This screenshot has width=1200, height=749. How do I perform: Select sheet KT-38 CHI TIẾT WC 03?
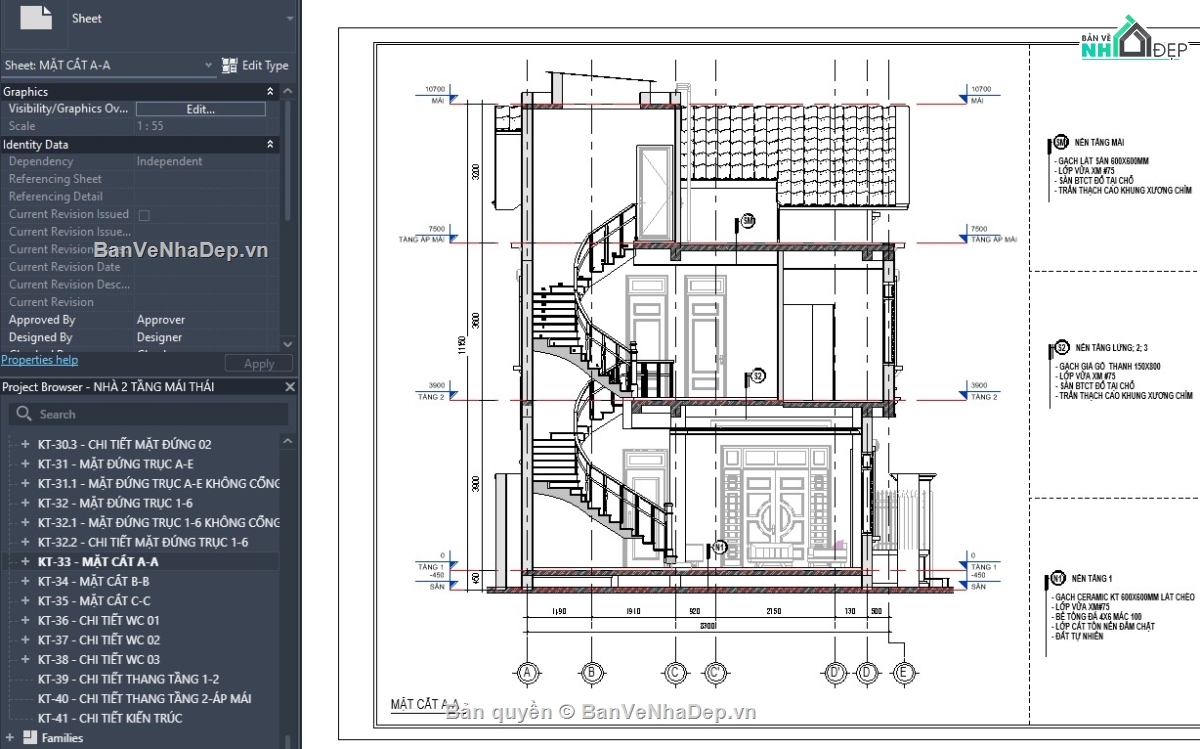(x=99, y=660)
